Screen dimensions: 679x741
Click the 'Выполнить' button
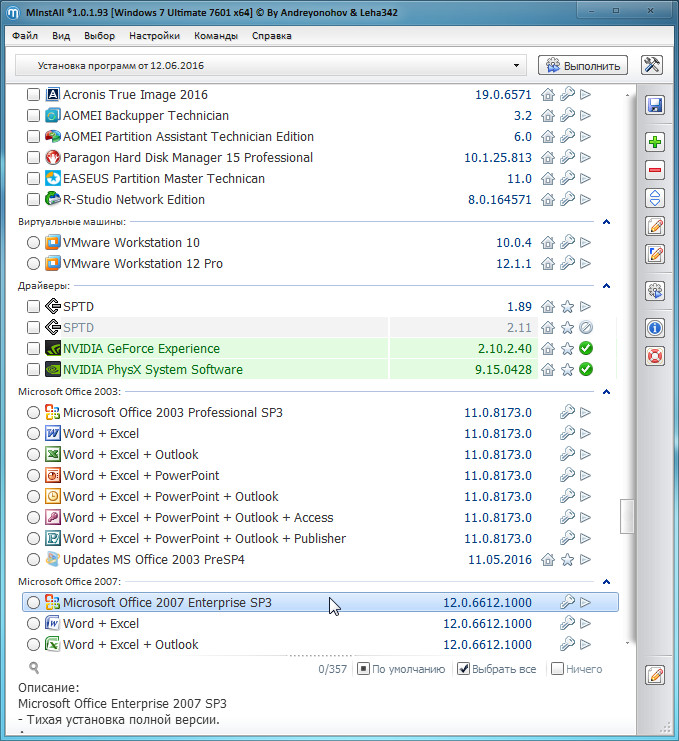click(583, 65)
